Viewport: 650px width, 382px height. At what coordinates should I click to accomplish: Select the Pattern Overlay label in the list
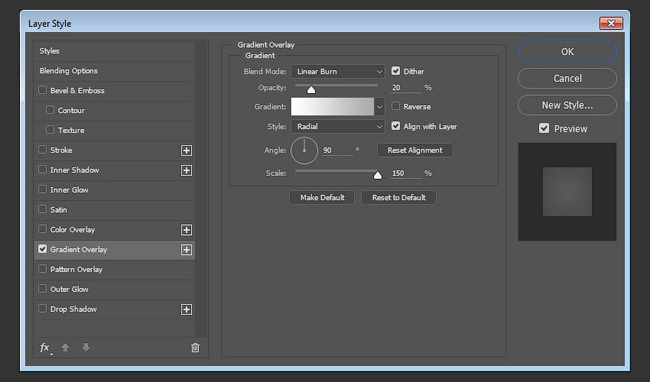click(76, 269)
